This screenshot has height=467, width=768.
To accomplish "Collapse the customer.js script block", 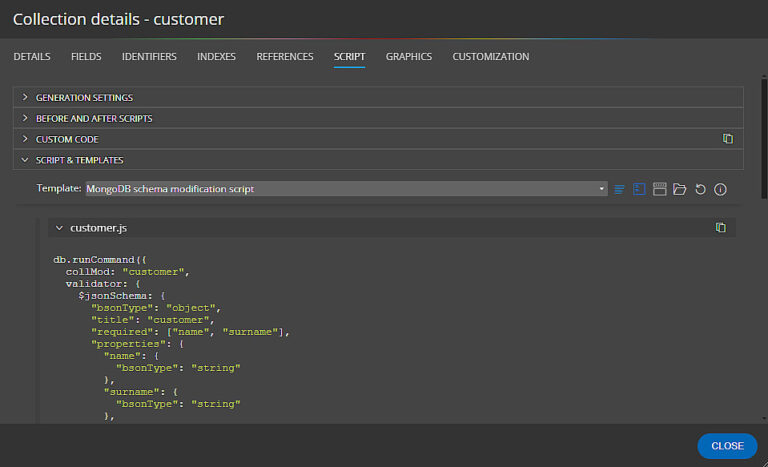I will [x=59, y=229].
